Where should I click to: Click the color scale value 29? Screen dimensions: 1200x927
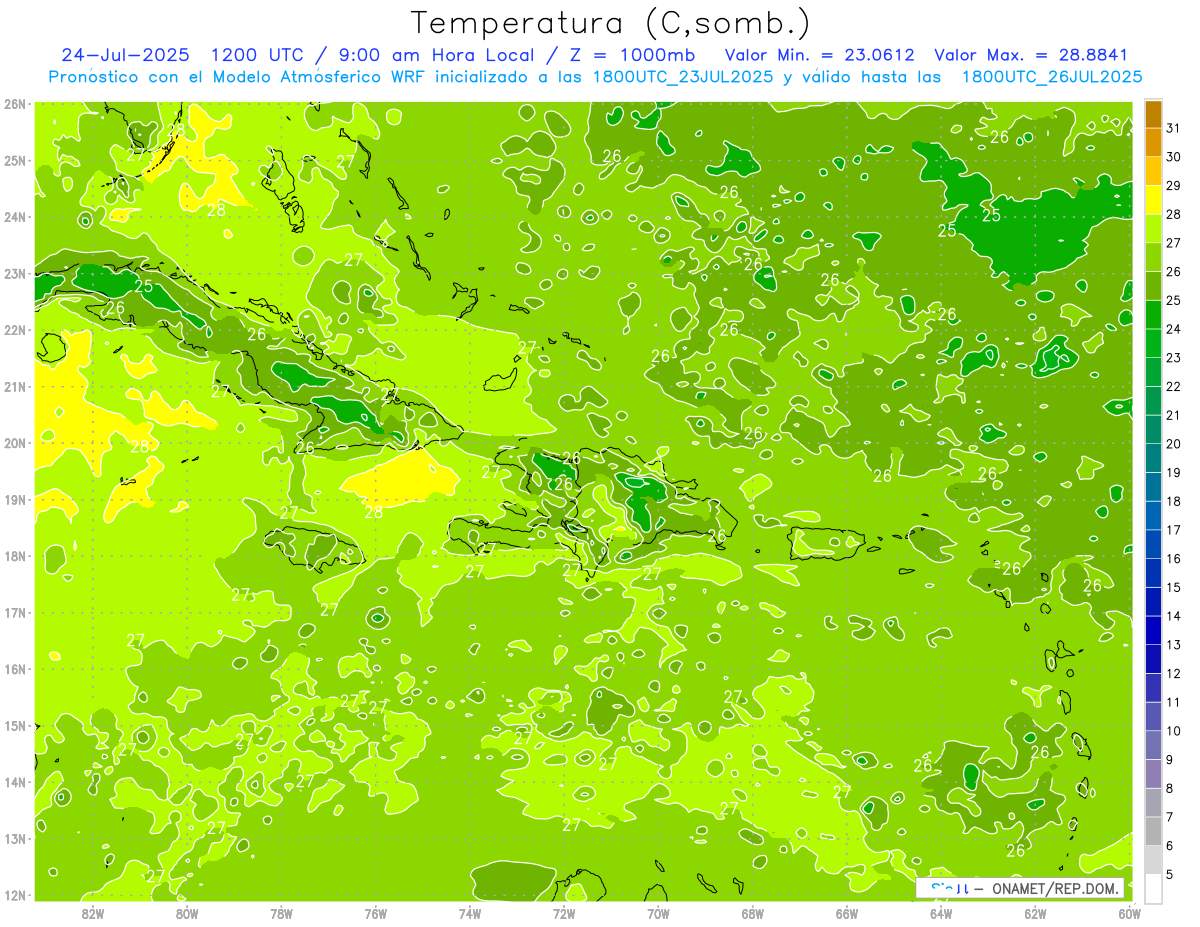(x=1173, y=185)
